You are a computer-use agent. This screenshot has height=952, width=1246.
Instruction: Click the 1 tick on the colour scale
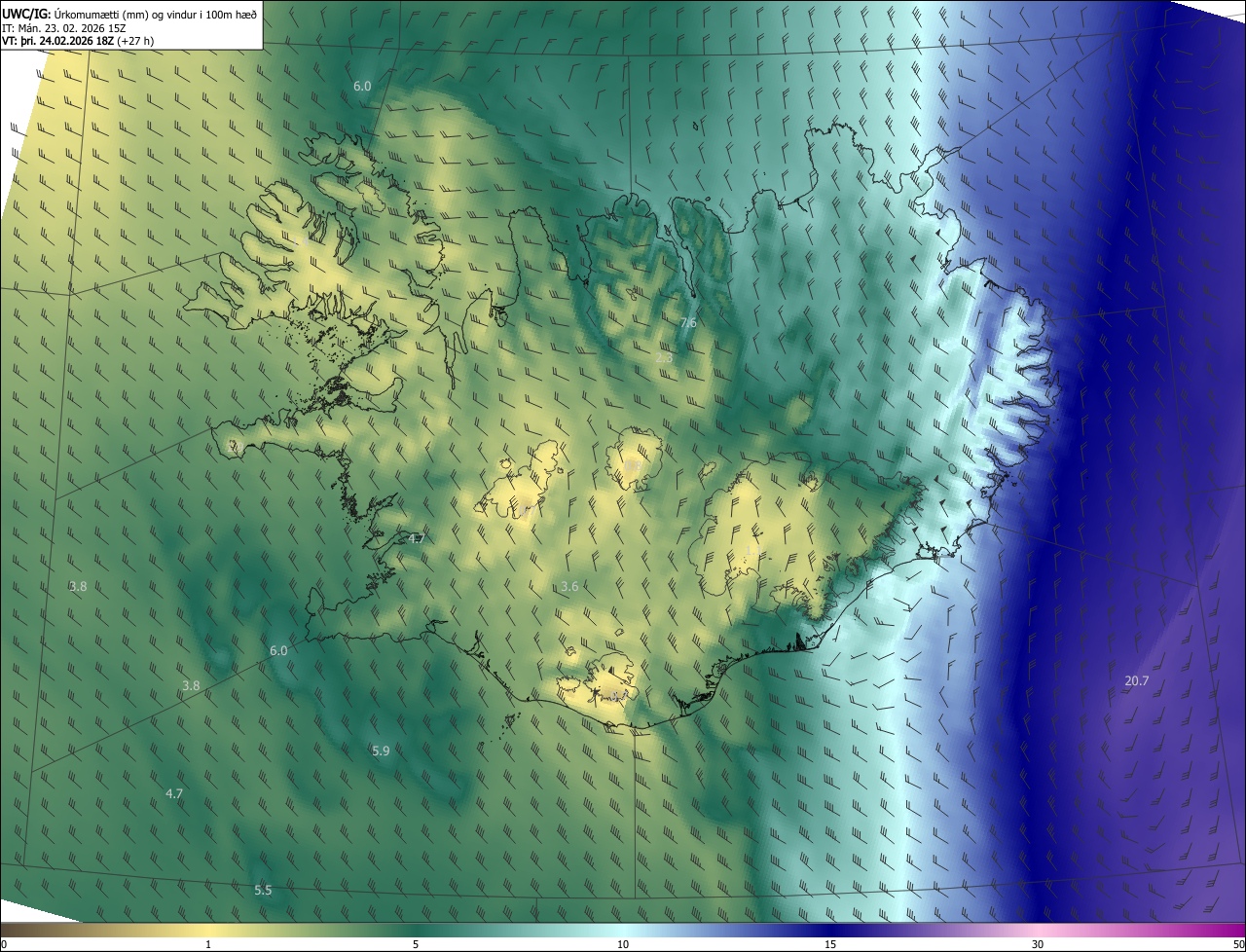208,944
